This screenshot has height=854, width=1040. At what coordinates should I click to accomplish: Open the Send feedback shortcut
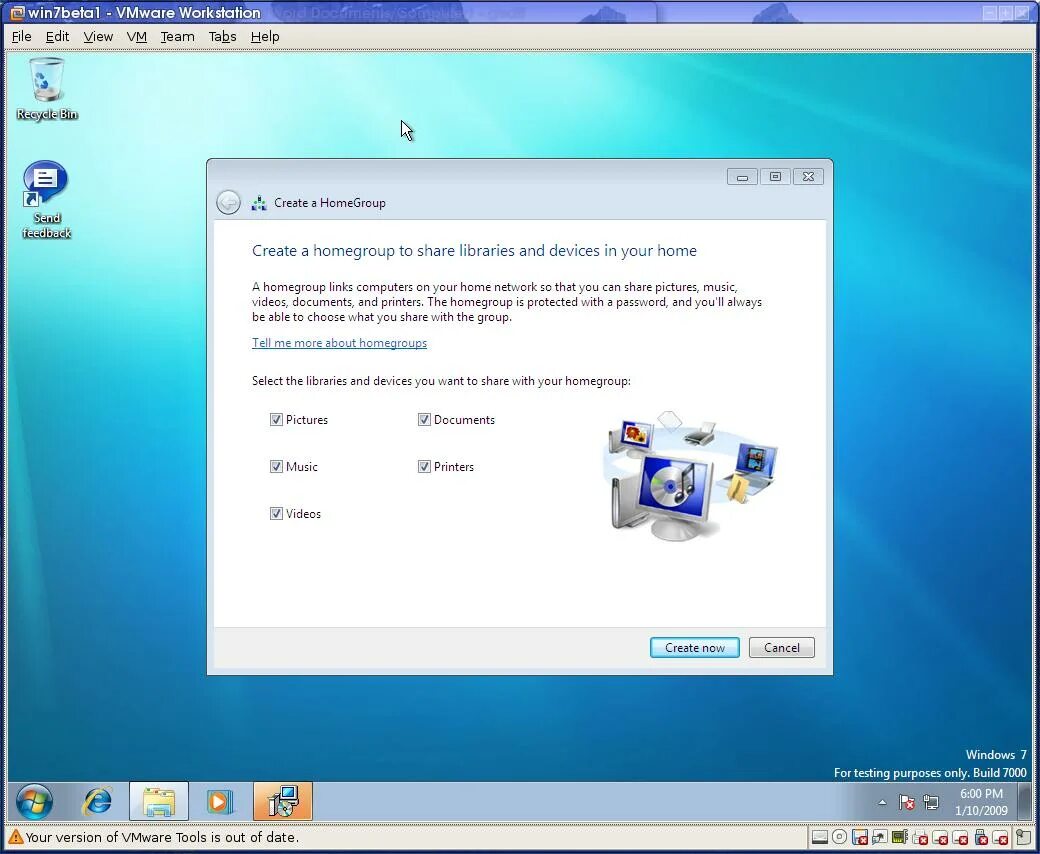click(46, 199)
